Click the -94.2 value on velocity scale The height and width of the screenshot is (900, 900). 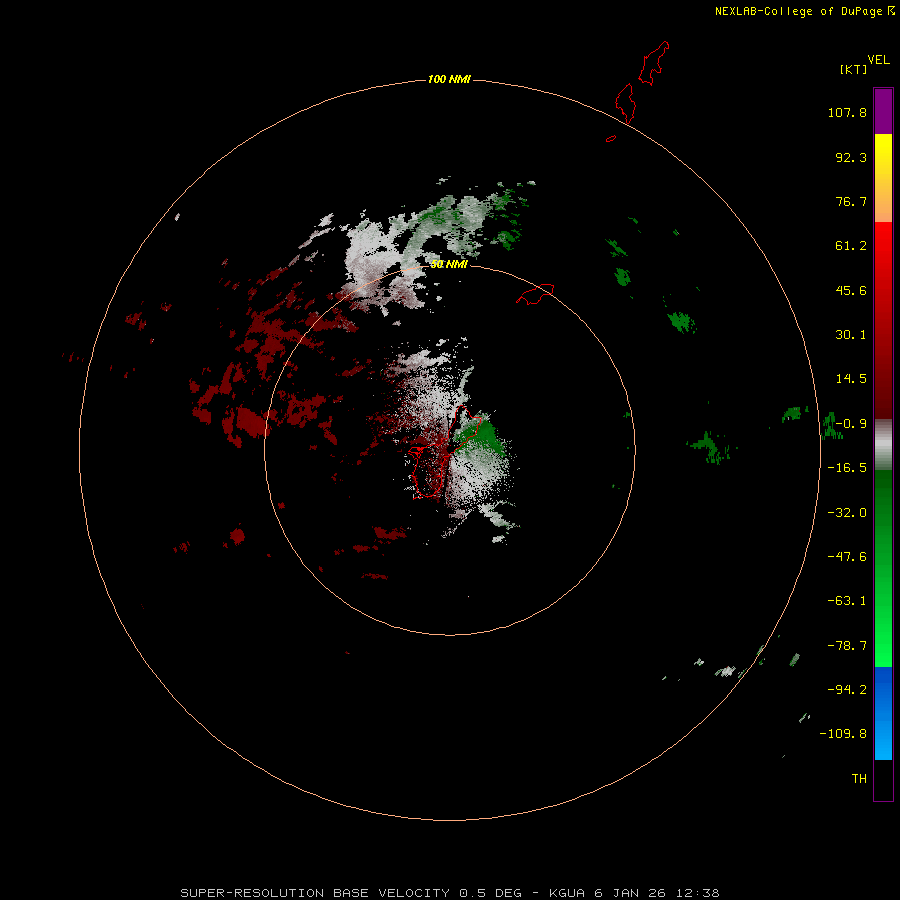pyautogui.click(x=847, y=690)
